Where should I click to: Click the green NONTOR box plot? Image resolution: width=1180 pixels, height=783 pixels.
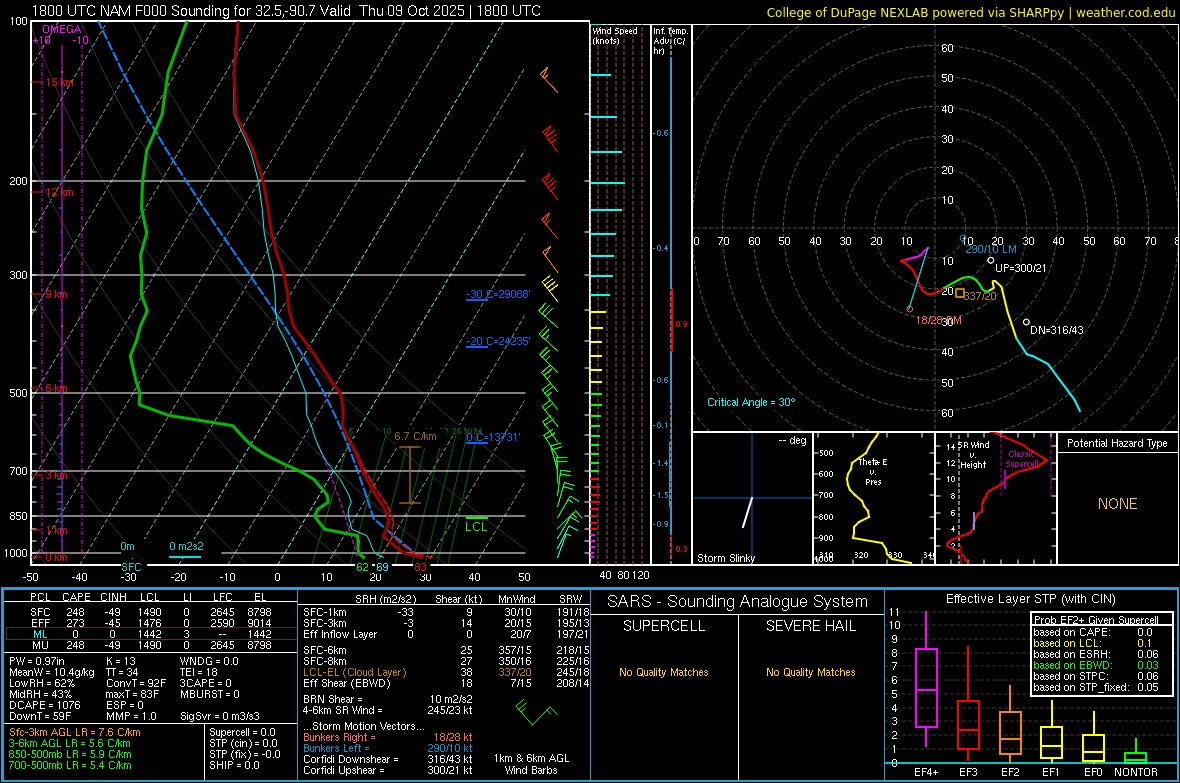[1135, 753]
